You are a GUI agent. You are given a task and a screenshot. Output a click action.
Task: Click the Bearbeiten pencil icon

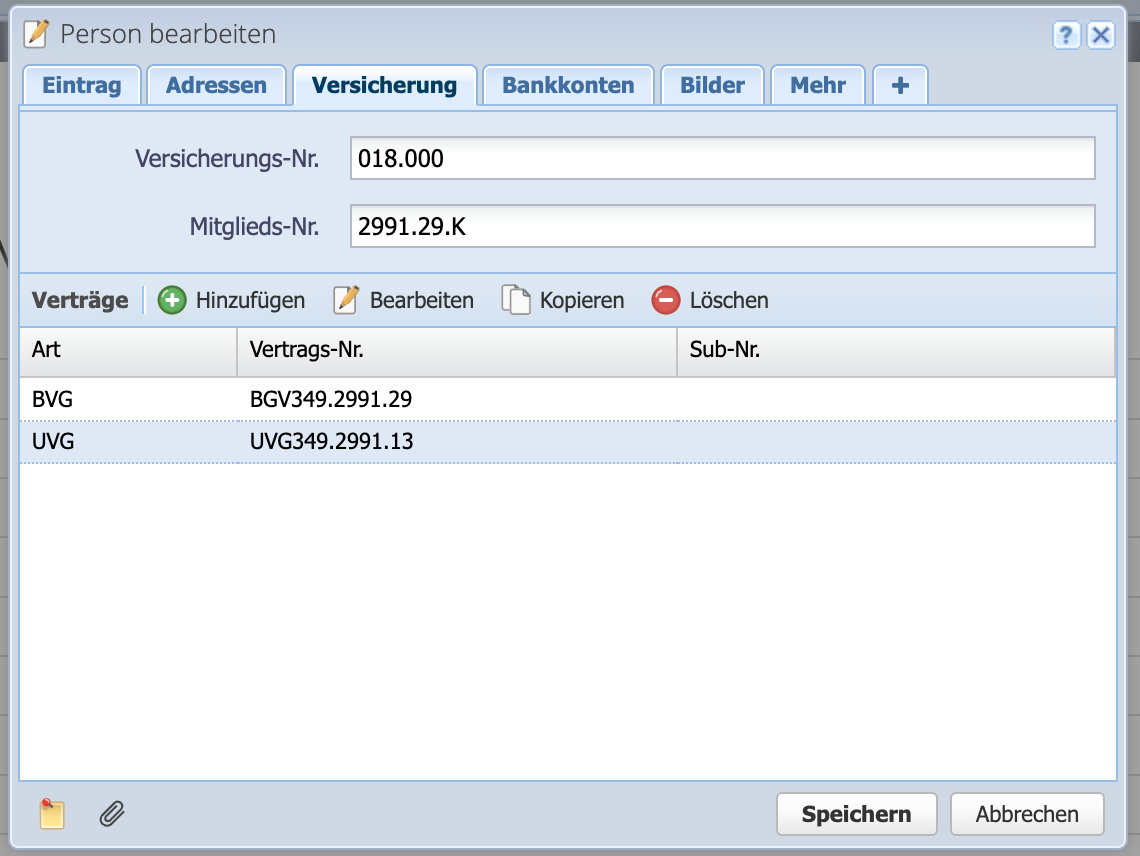[x=346, y=300]
